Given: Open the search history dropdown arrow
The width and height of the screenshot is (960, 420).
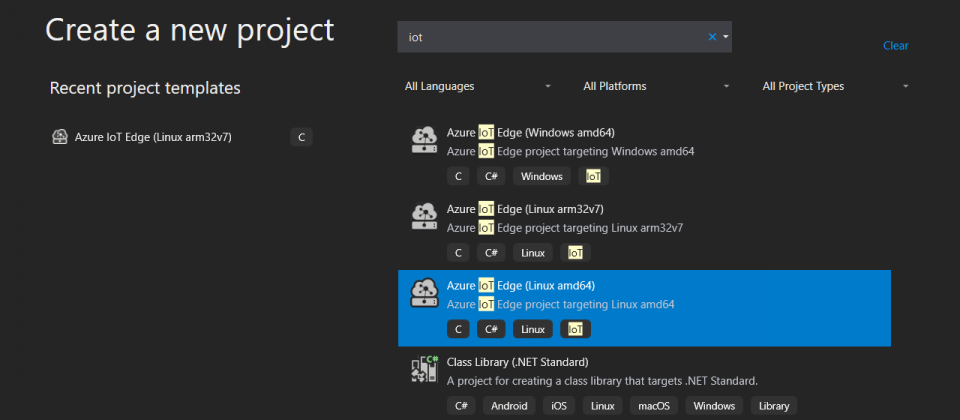Looking at the screenshot, I should pos(726,37).
